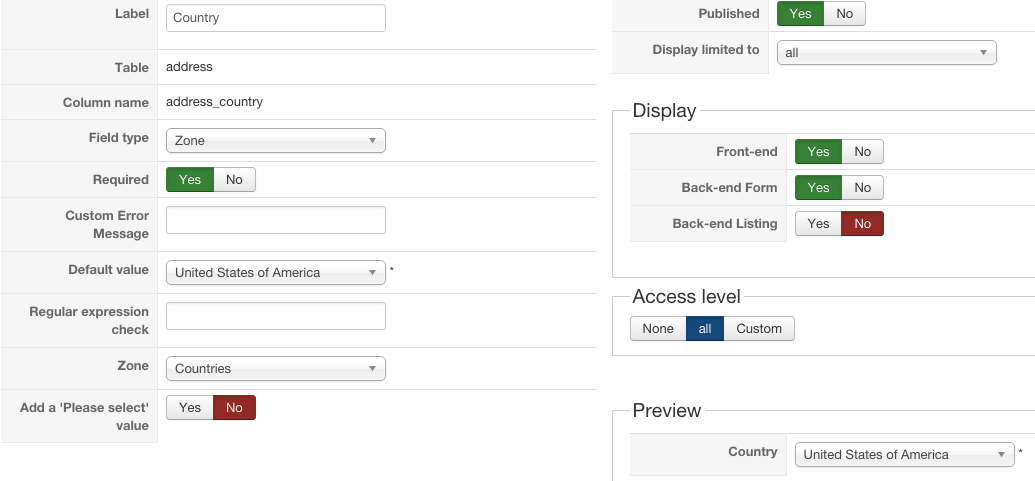Keep 'Please select' value as No
Image resolution: width=1035 pixels, height=481 pixels.
coord(234,408)
